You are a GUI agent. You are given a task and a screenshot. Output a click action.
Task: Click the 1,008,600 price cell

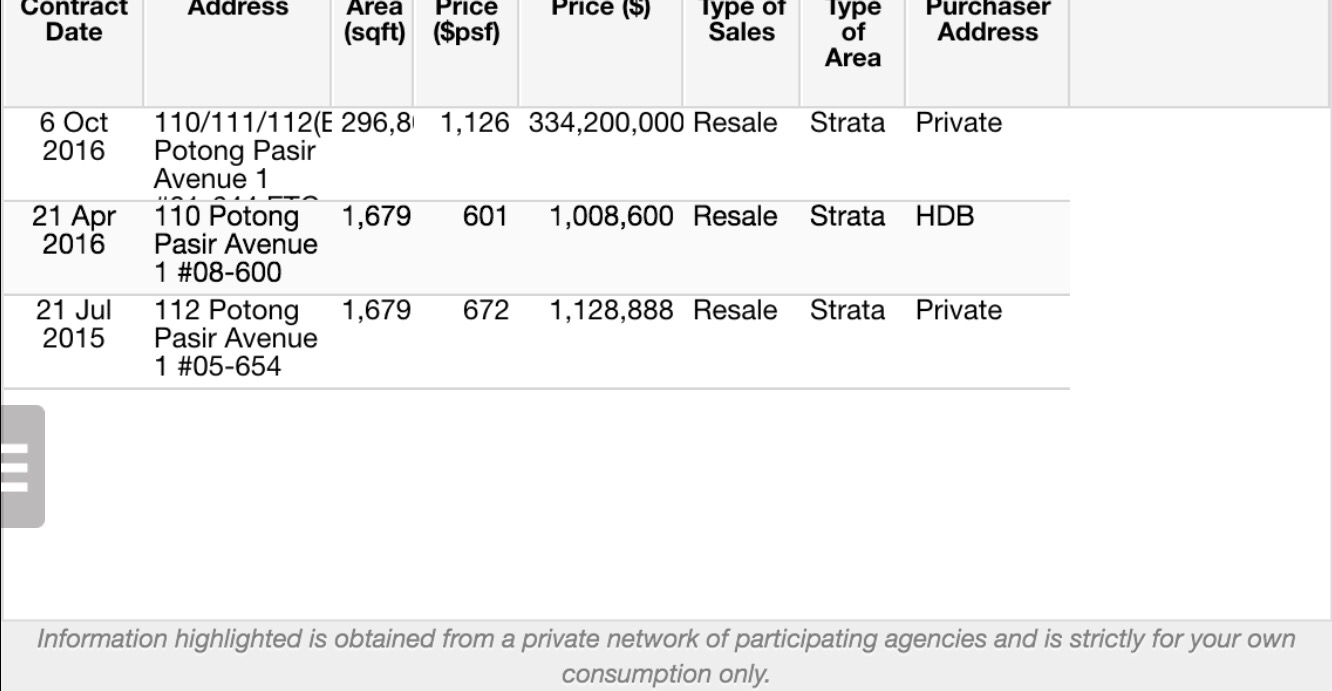coord(613,217)
